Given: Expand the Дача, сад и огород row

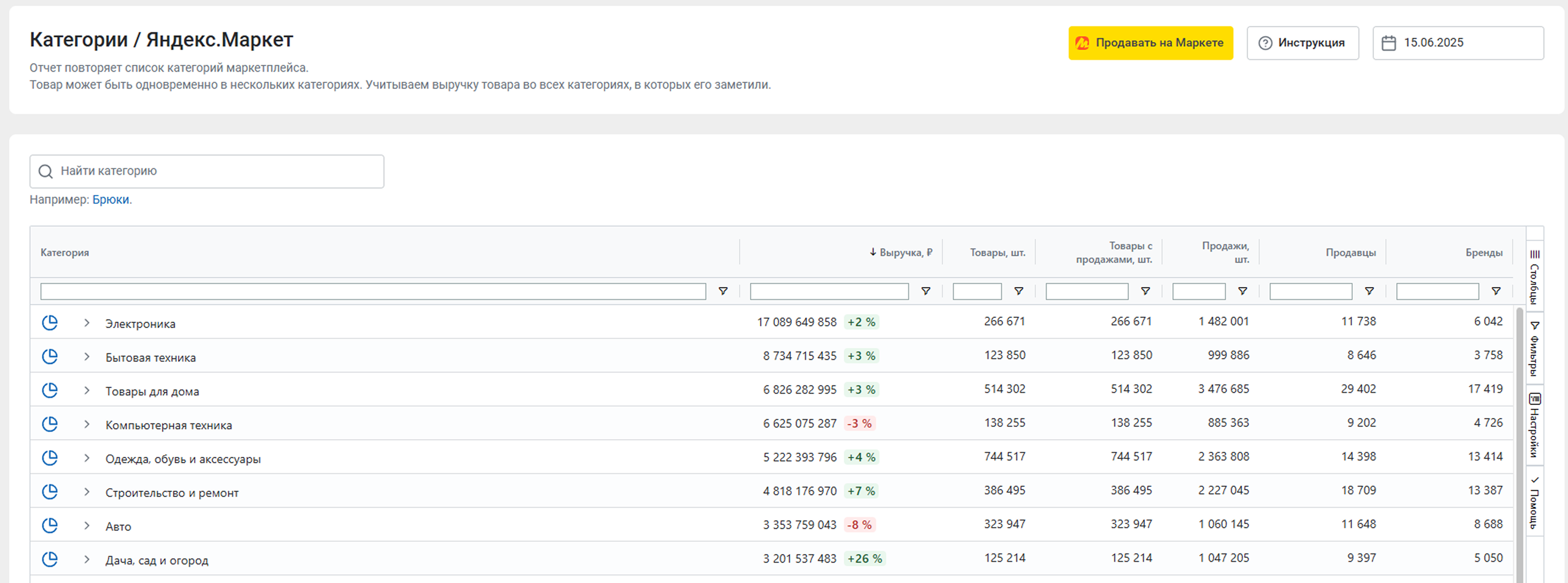Looking at the screenshot, I should pos(87,559).
